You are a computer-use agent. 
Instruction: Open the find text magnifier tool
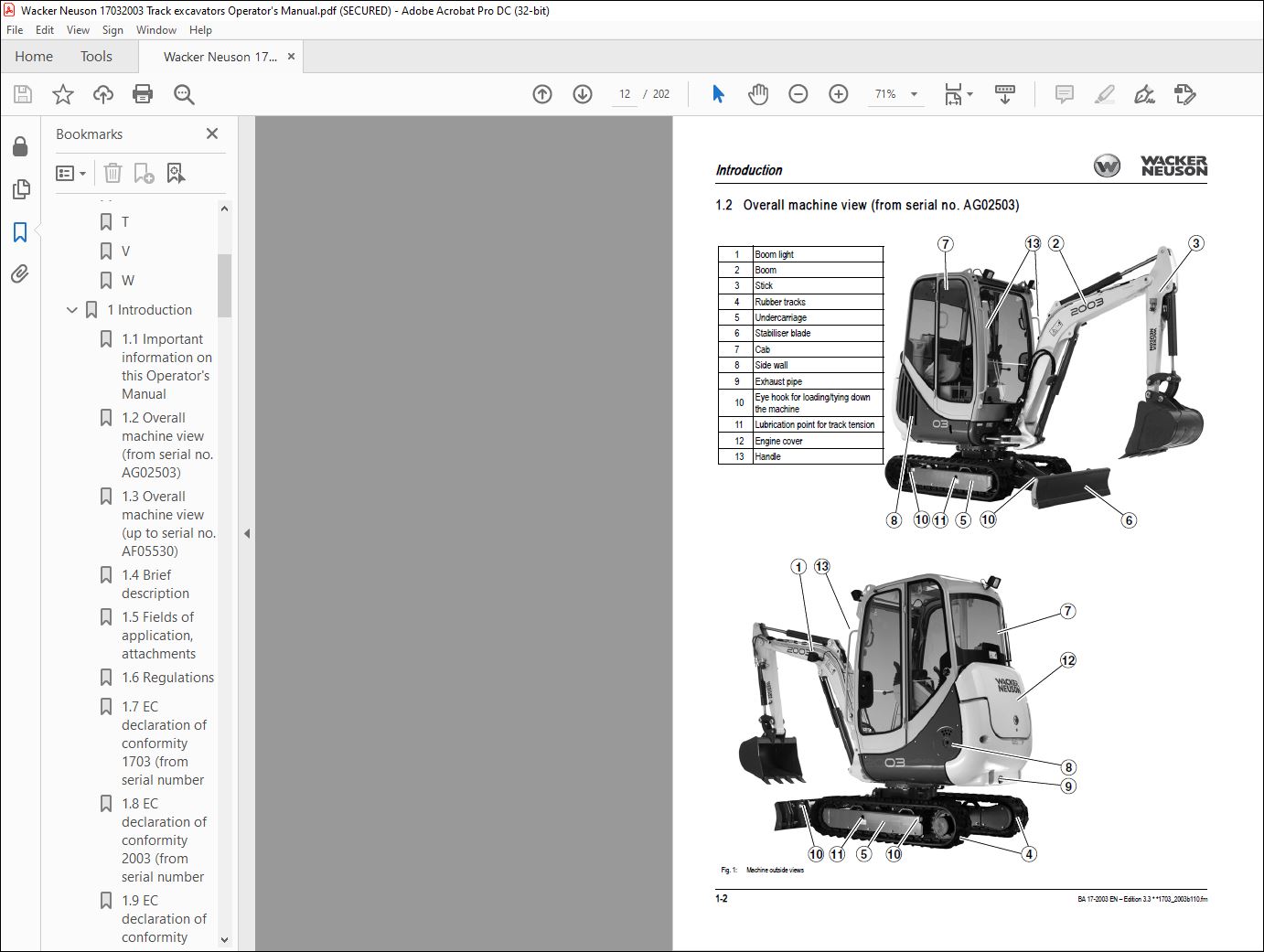point(184,94)
